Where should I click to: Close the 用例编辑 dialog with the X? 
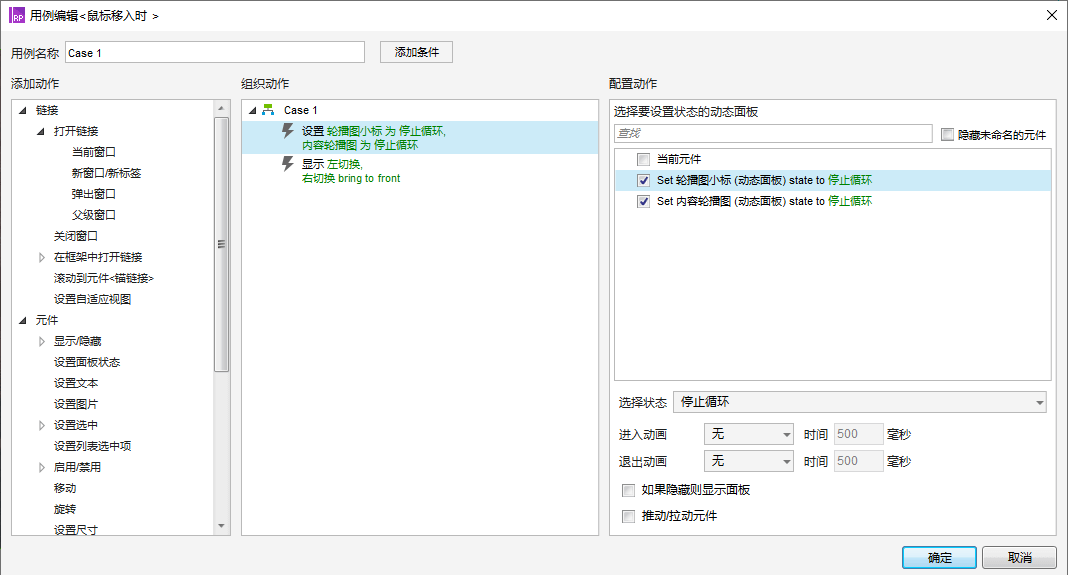[1052, 15]
